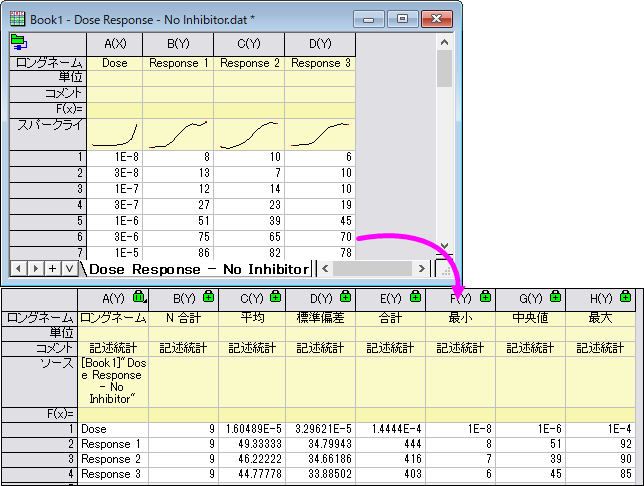Click sum value 1.4444E-4 for Dose
Screen dimensions: 644x486
(x=390, y=429)
